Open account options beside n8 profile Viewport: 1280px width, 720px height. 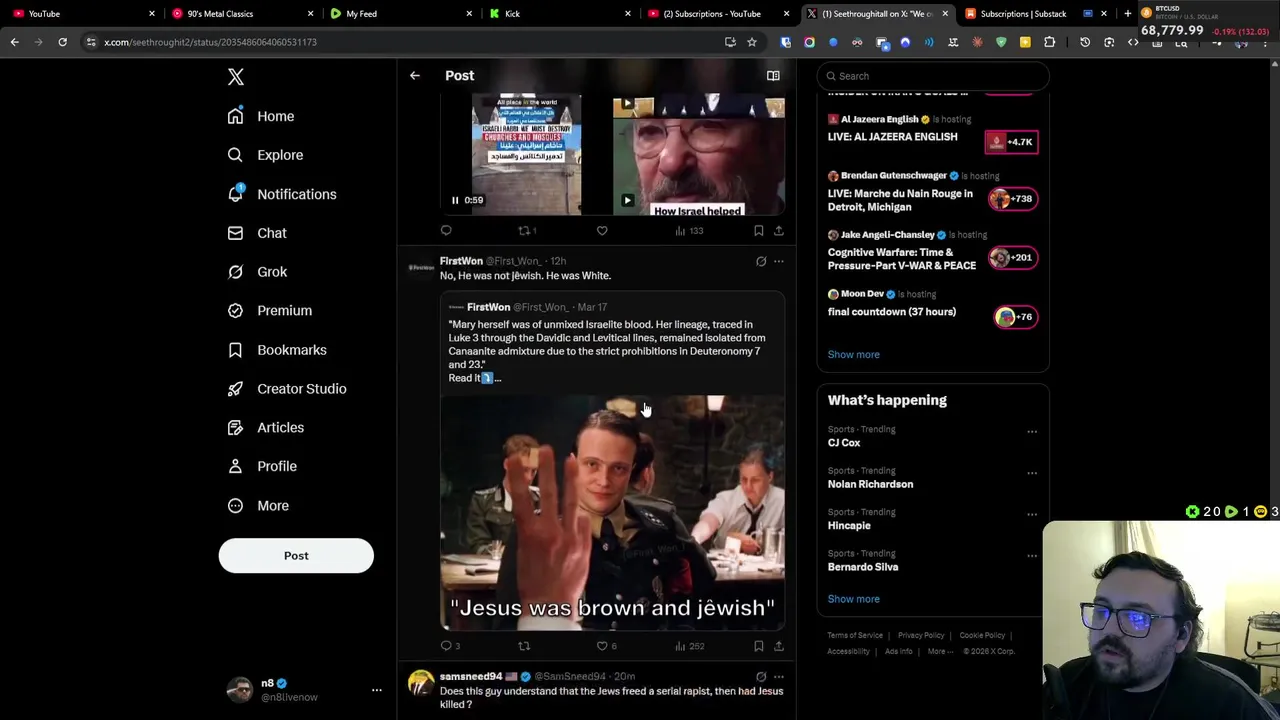click(377, 690)
